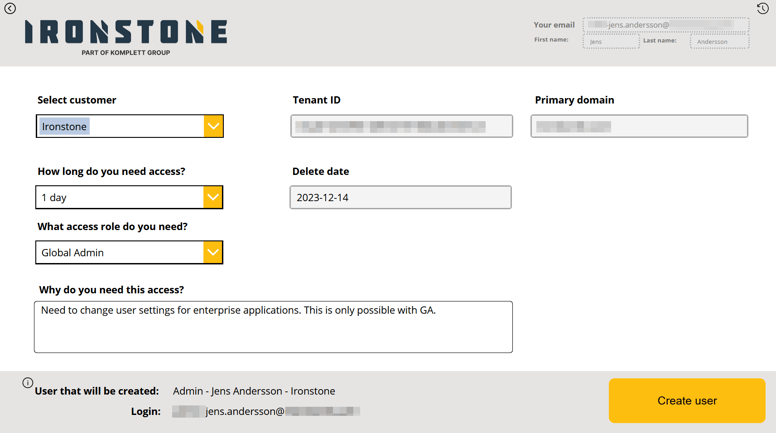The height and width of the screenshot is (433, 776).
Task: Click the Tenant ID field
Action: pos(401,126)
